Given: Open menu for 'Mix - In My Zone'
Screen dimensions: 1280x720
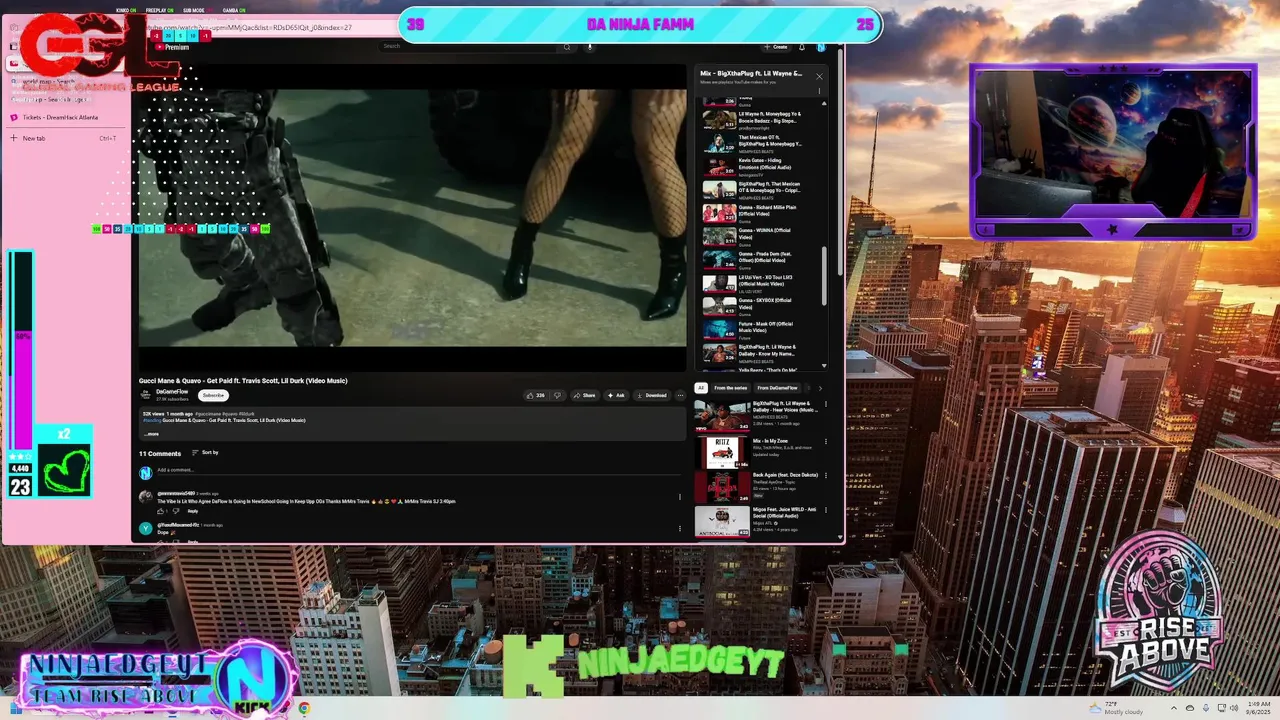Looking at the screenshot, I should point(826,441).
